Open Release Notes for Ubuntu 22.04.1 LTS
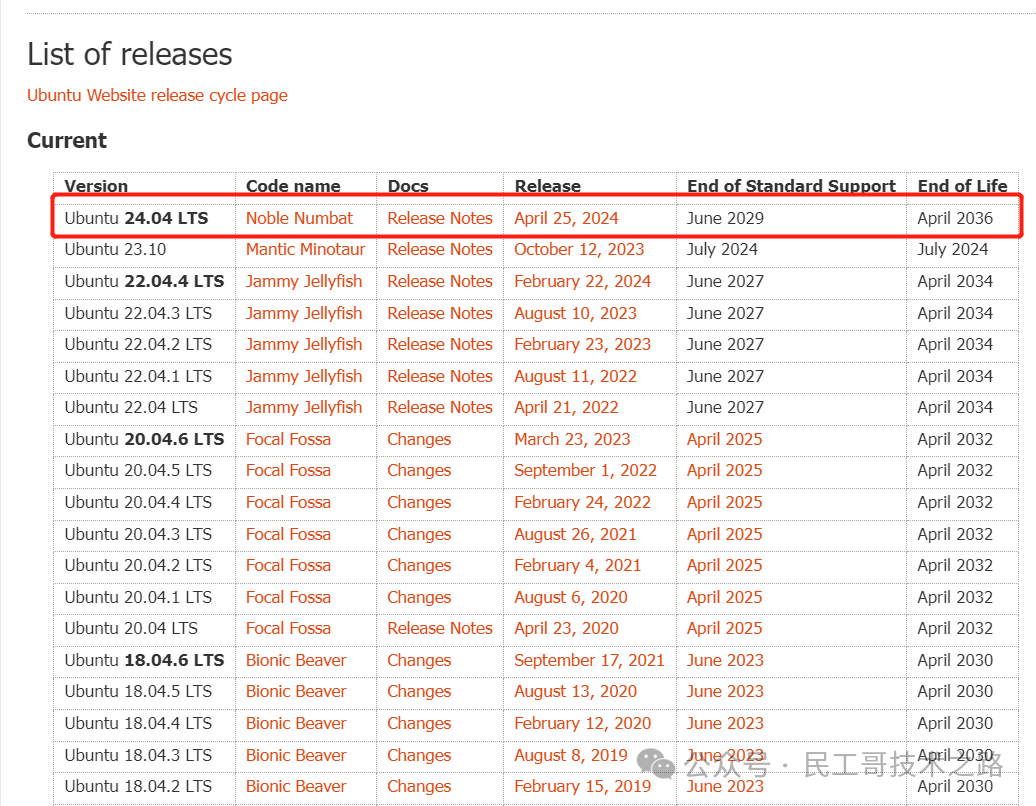The width and height of the screenshot is (1036, 806). [440, 376]
